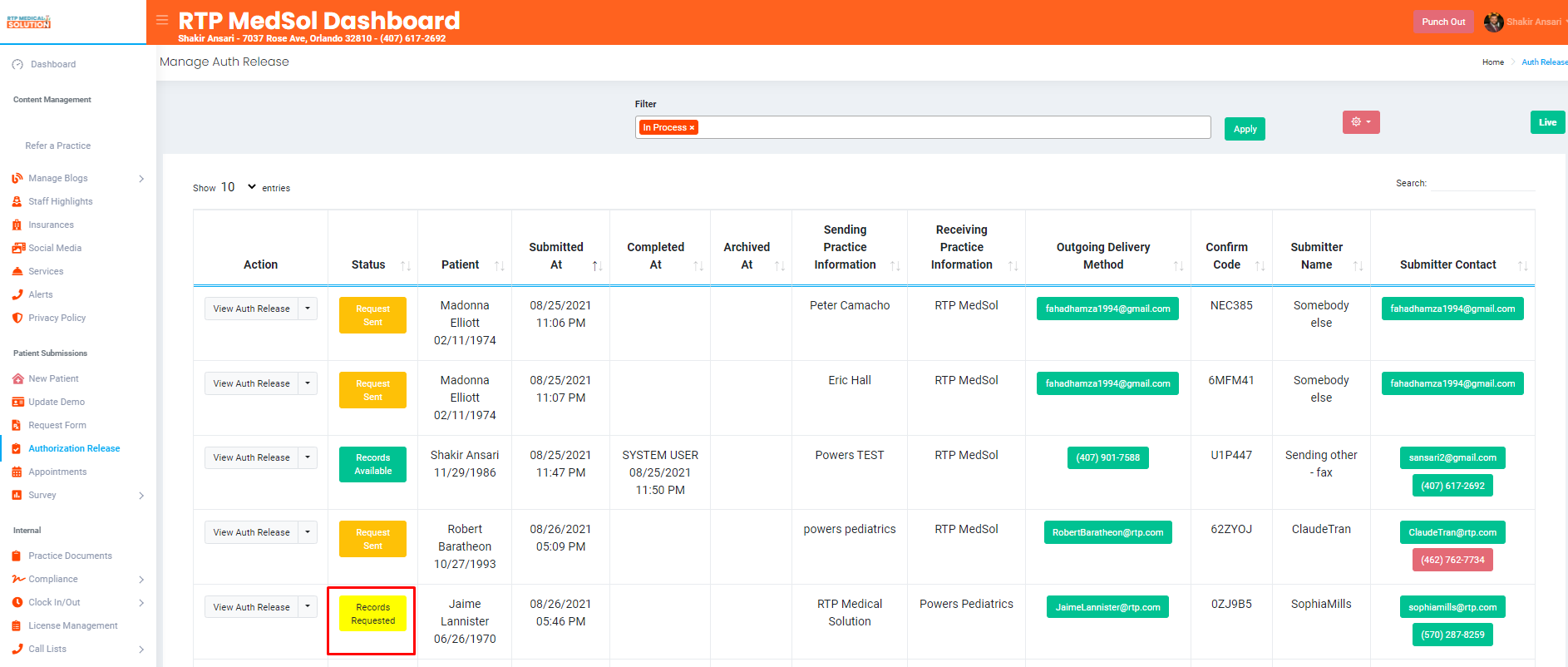
Task: Toggle the hamburger sidebar menu icon
Action: [162, 20]
